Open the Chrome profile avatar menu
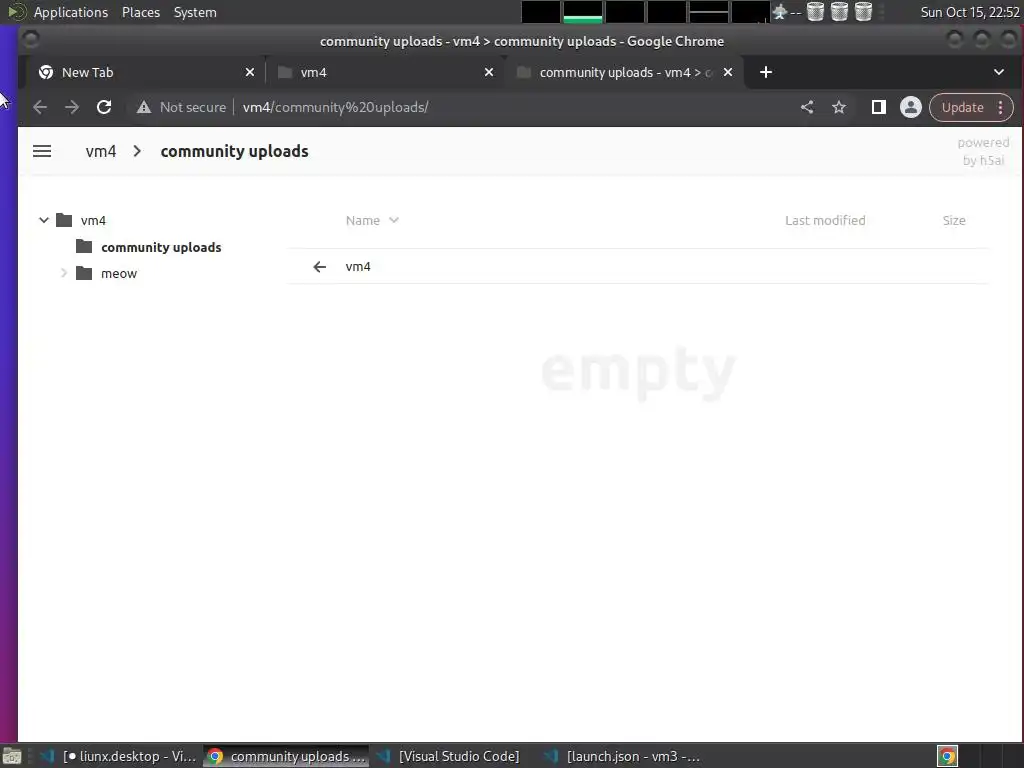The height and width of the screenshot is (768, 1024). (x=910, y=107)
